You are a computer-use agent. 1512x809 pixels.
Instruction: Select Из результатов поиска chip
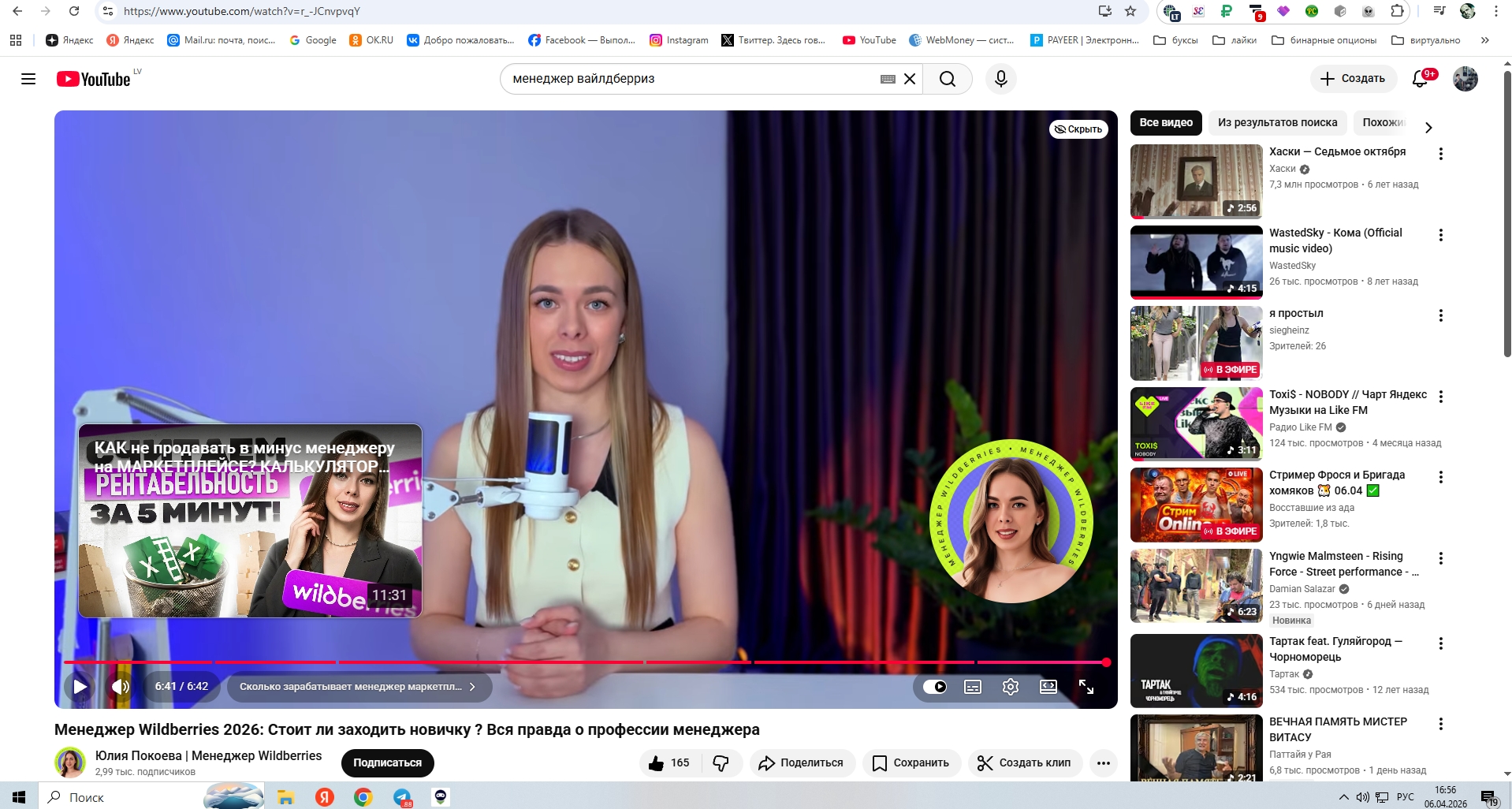click(x=1277, y=122)
